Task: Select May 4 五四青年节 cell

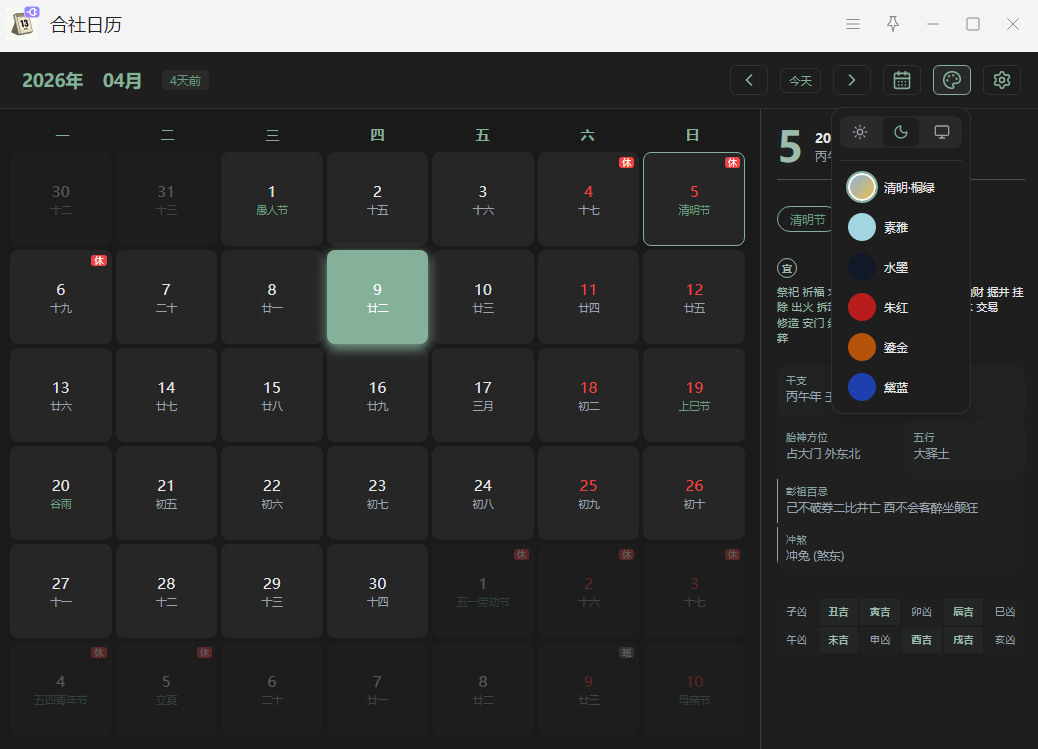Action: pos(61,689)
